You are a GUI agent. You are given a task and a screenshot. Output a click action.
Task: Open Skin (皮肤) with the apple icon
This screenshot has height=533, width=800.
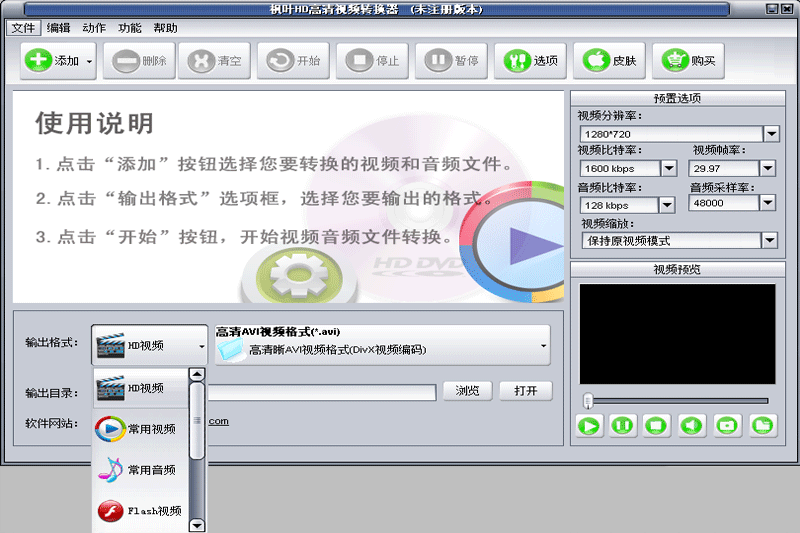610,61
